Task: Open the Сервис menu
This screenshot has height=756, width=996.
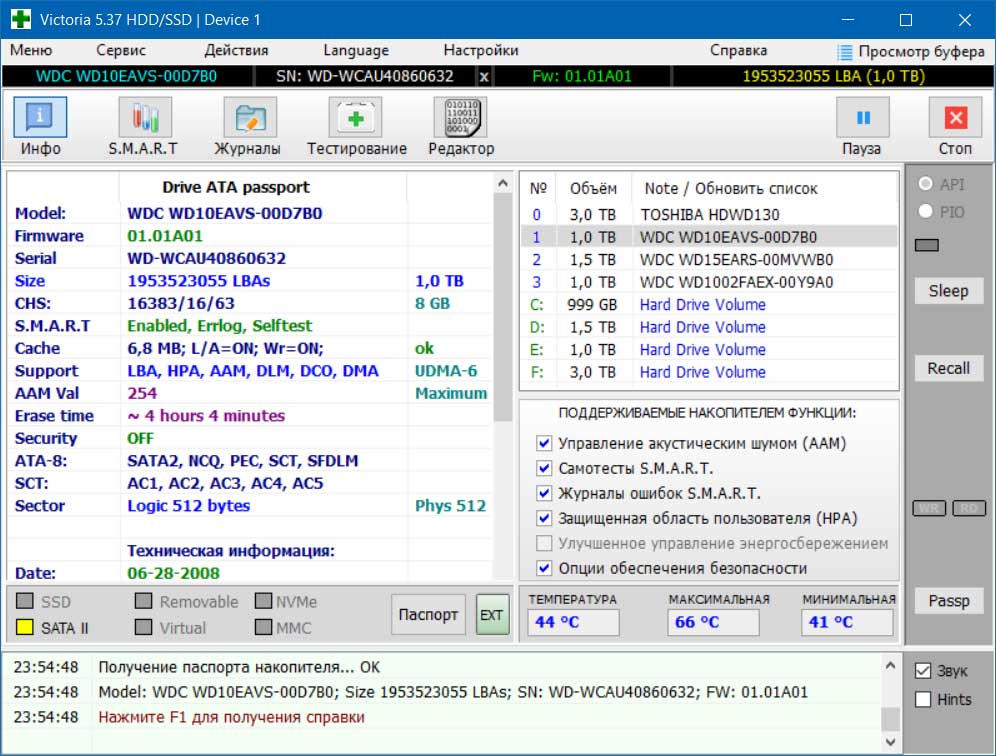Action: coord(121,50)
